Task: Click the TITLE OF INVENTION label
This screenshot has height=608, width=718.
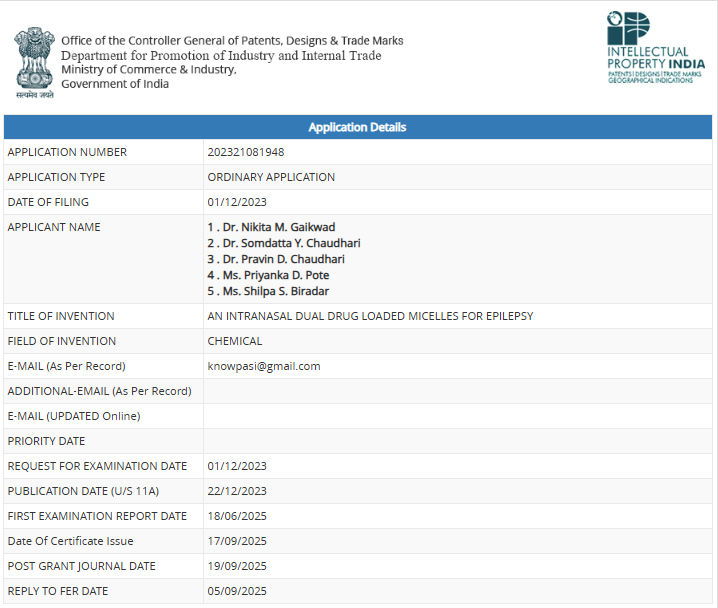Action: [61, 316]
